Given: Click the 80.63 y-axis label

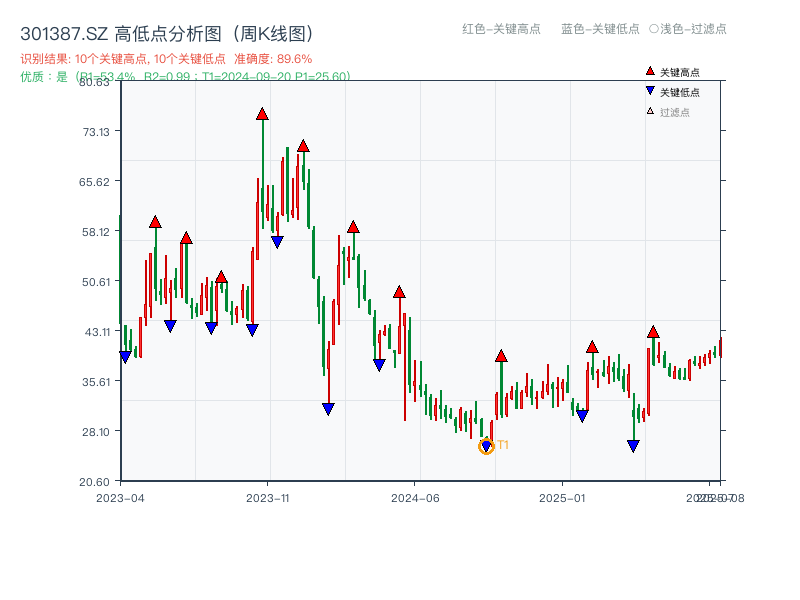Looking at the screenshot, I should click(94, 84).
